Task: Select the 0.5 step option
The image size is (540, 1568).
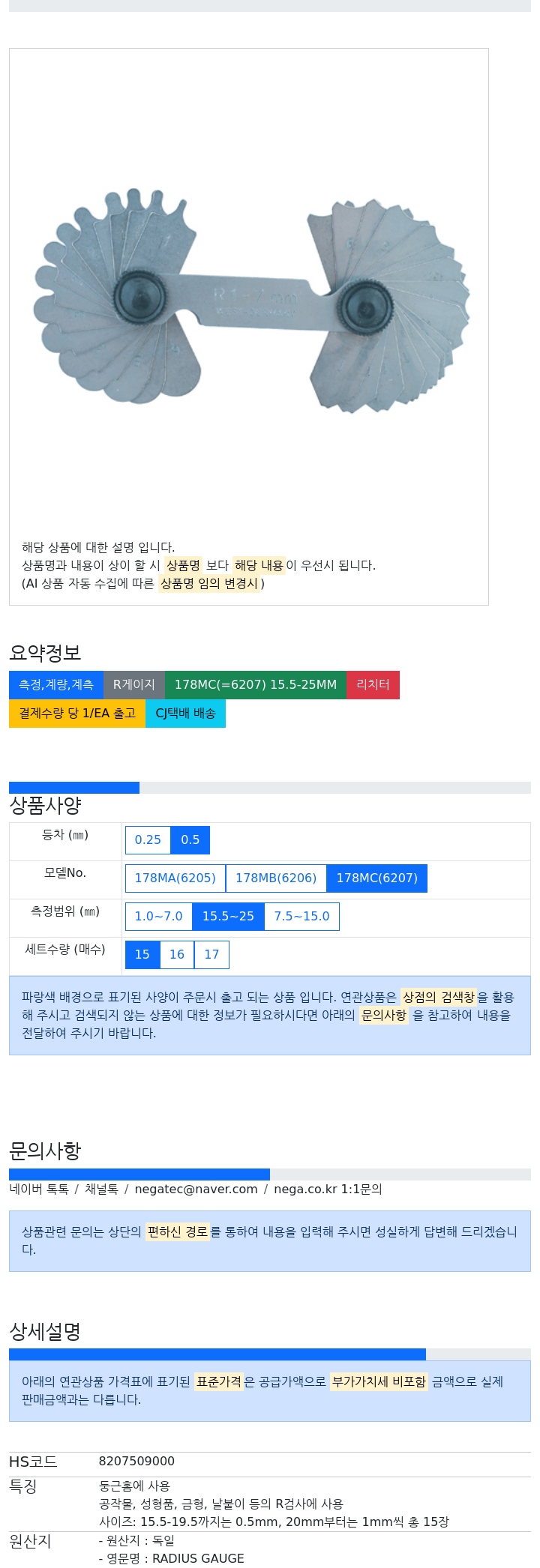Action: click(x=190, y=840)
